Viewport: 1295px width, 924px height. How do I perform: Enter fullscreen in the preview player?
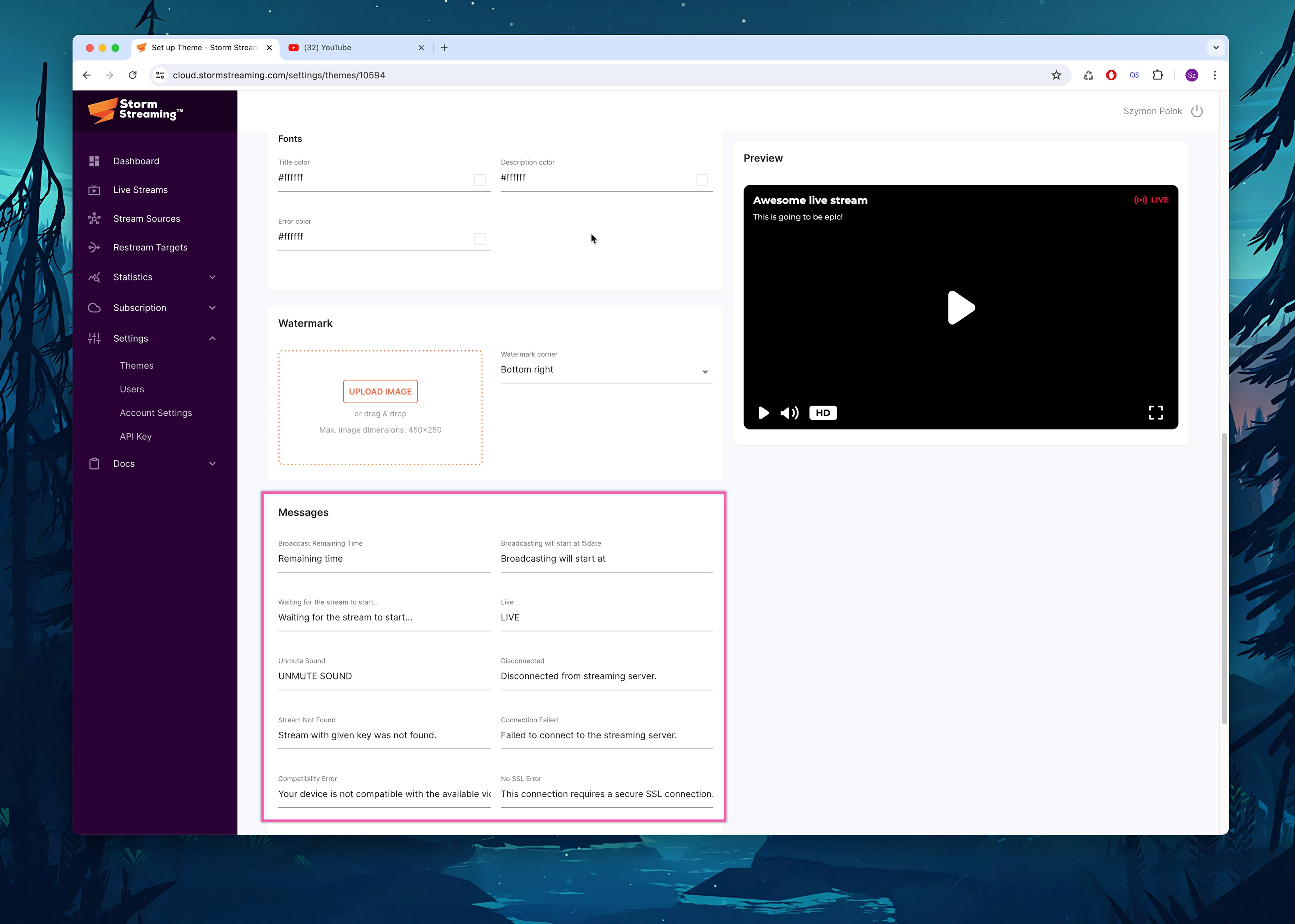(x=1156, y=413)
